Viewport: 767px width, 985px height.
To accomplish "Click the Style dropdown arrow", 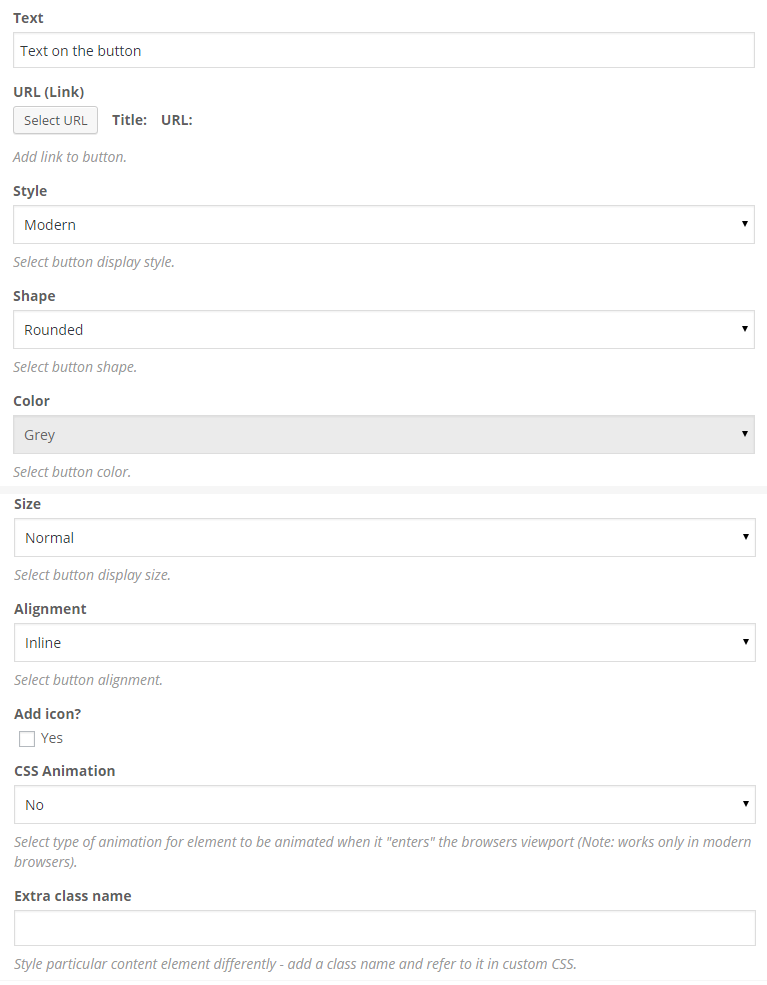I will pos(745,224).
